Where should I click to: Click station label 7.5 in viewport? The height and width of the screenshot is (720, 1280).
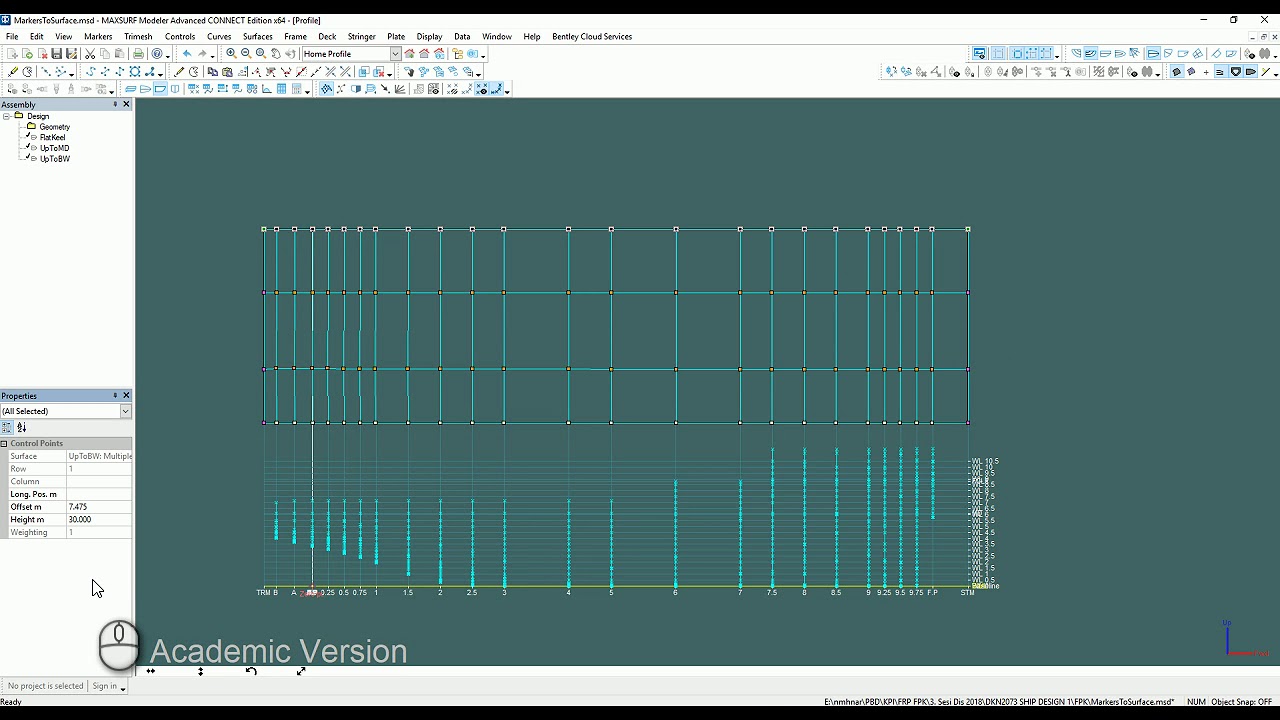771,593
